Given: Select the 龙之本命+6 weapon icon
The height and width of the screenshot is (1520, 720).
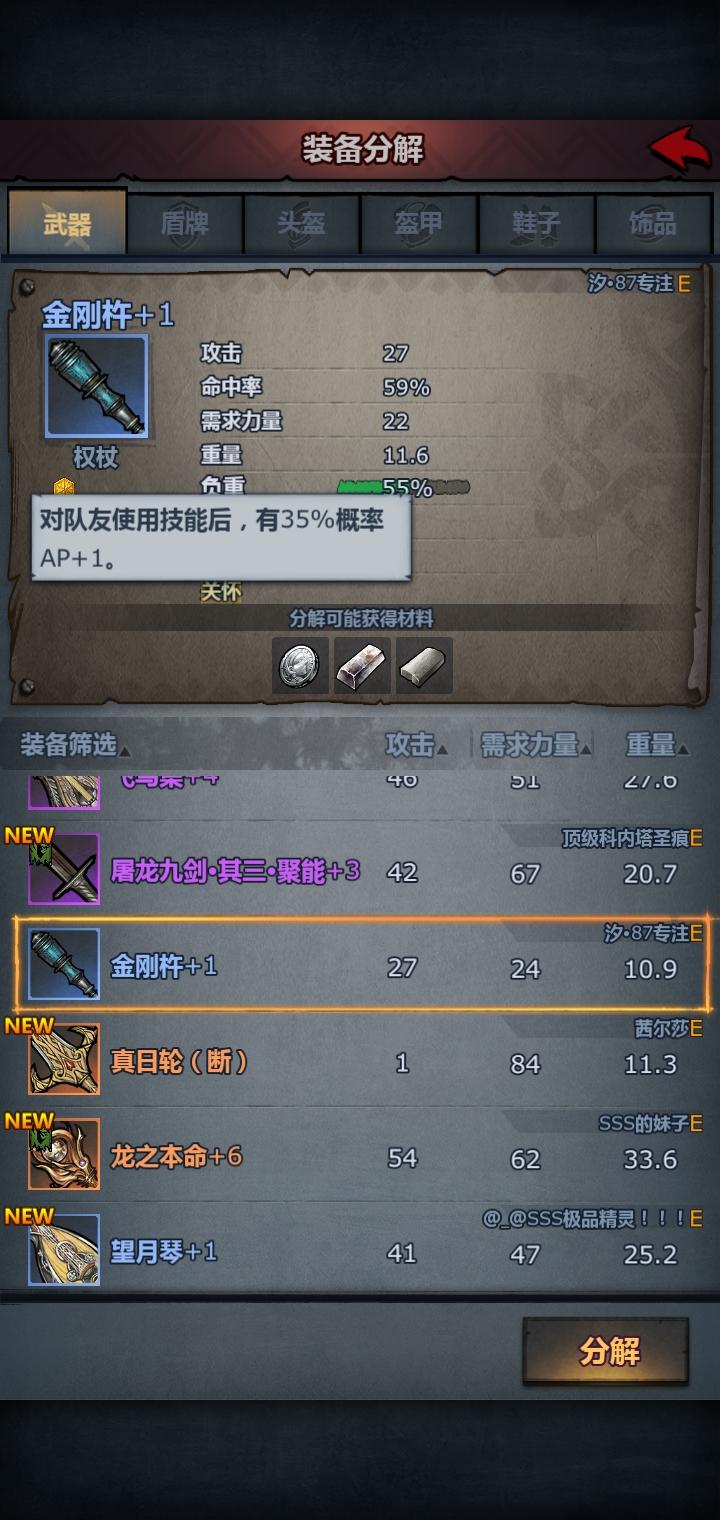Looking at the screenshot, I should click(64, 1154).
